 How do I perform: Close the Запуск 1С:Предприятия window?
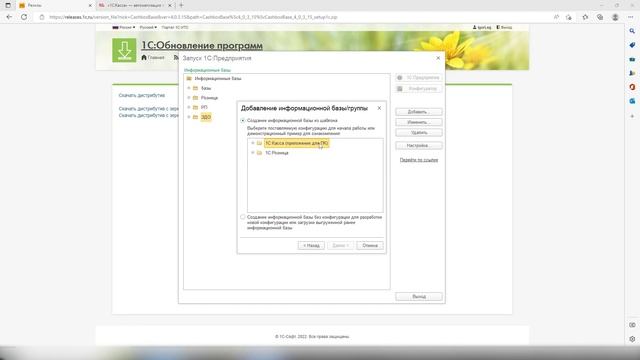(438, 58)
